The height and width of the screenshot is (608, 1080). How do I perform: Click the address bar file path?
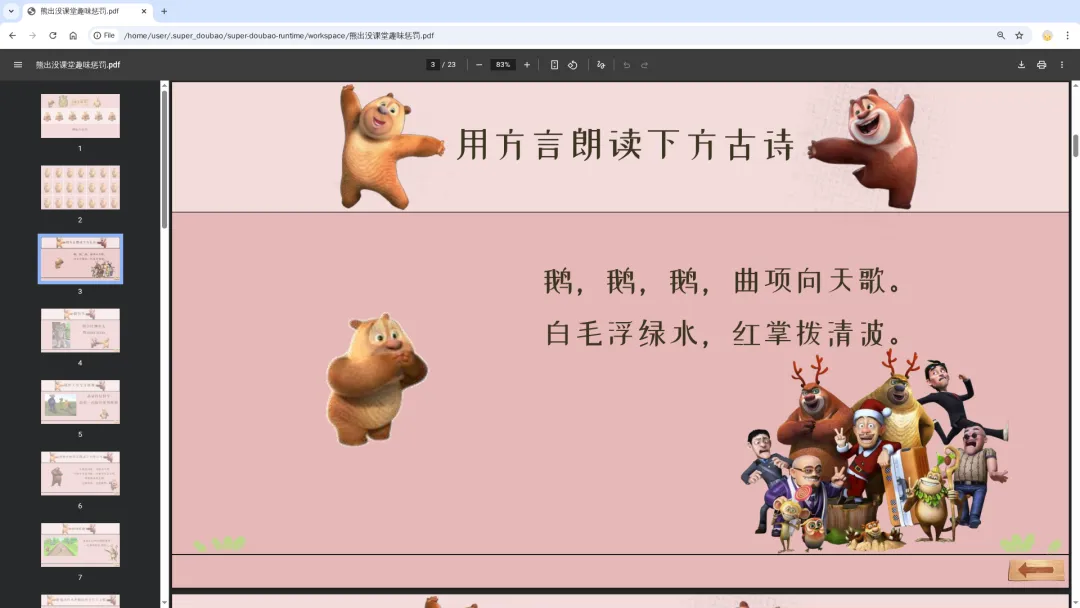click(279, 35)
